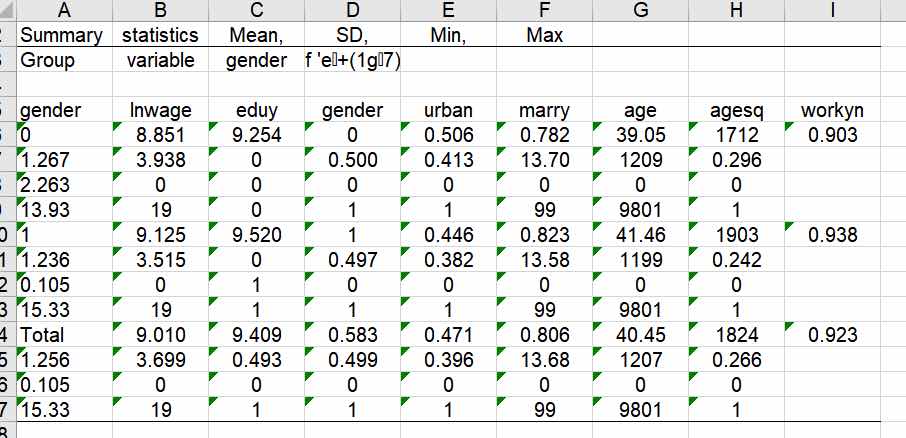Select the cell with 3.515
Screen dimensions: 906x438
[x=161, y=259]
